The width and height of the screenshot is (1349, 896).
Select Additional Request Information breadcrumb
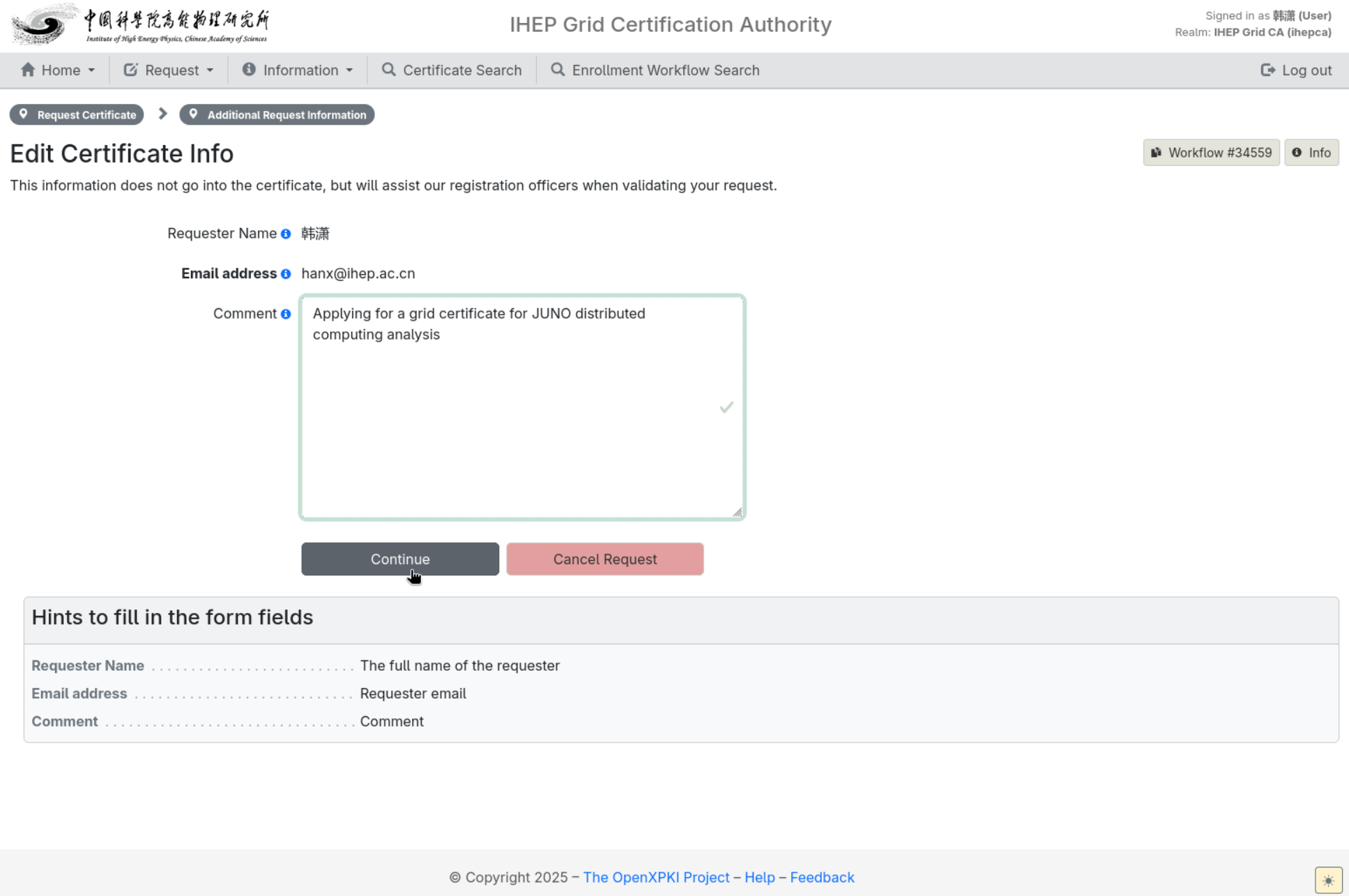coord(277,114)
